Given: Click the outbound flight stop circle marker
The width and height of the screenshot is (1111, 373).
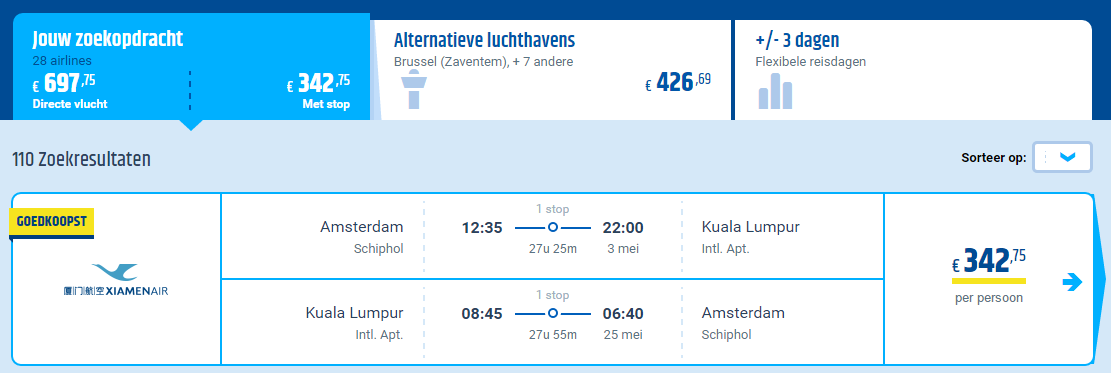Looking at the screenshot, I should [553, 228].
